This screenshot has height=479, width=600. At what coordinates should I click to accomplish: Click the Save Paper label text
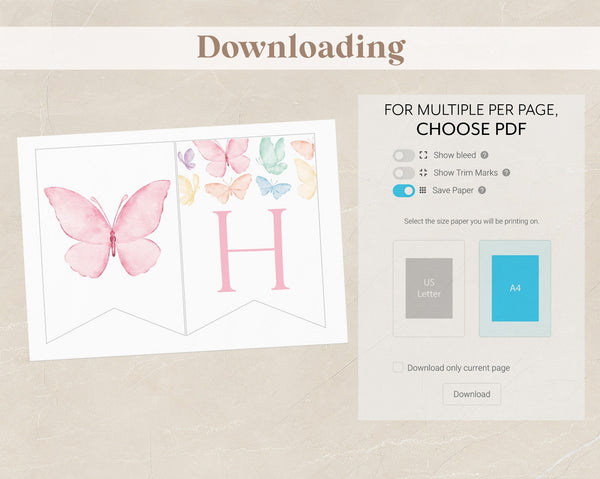[453, 190]
